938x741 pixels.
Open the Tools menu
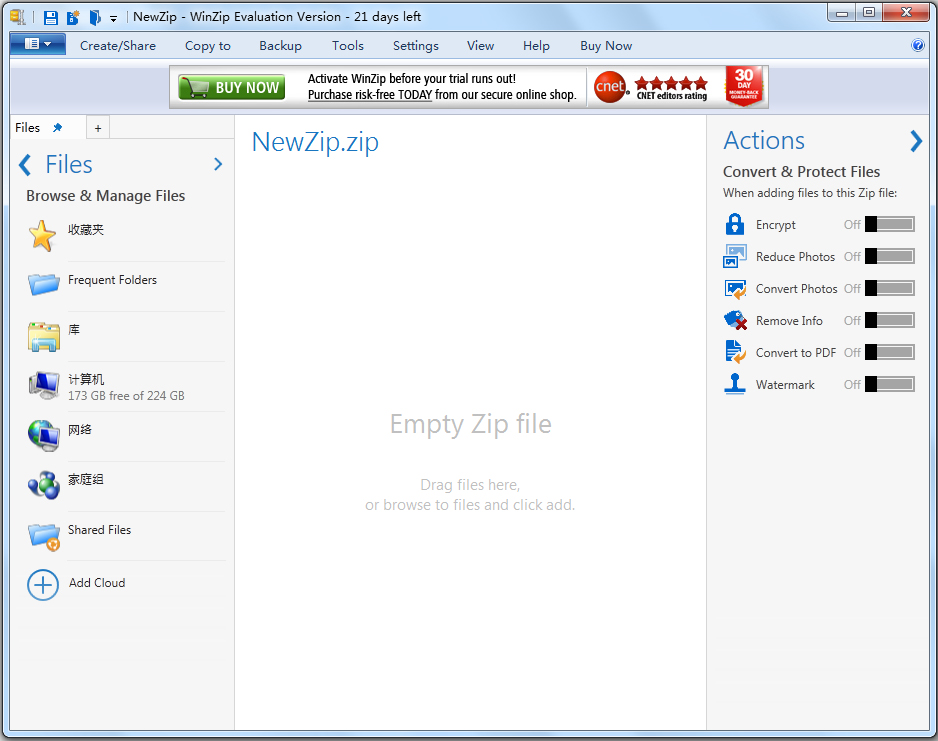[347, 45]
